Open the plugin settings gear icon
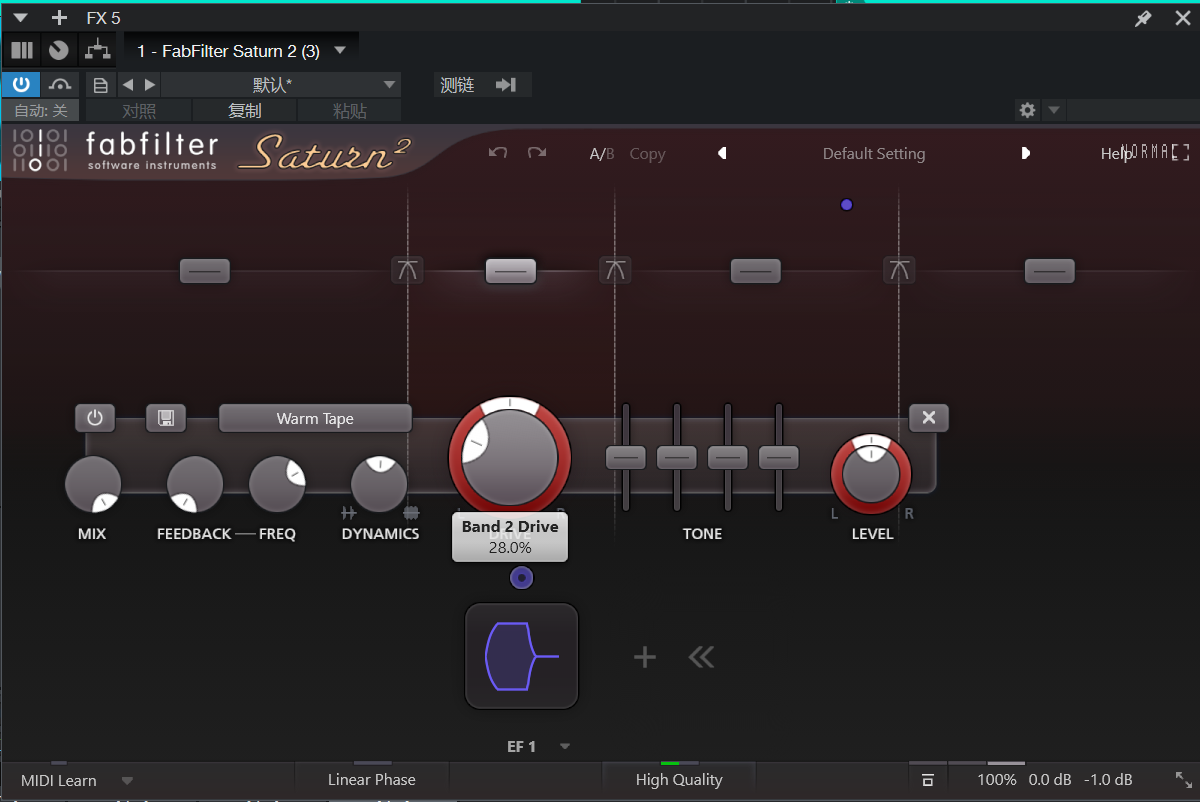 (x=1027, y=110)
